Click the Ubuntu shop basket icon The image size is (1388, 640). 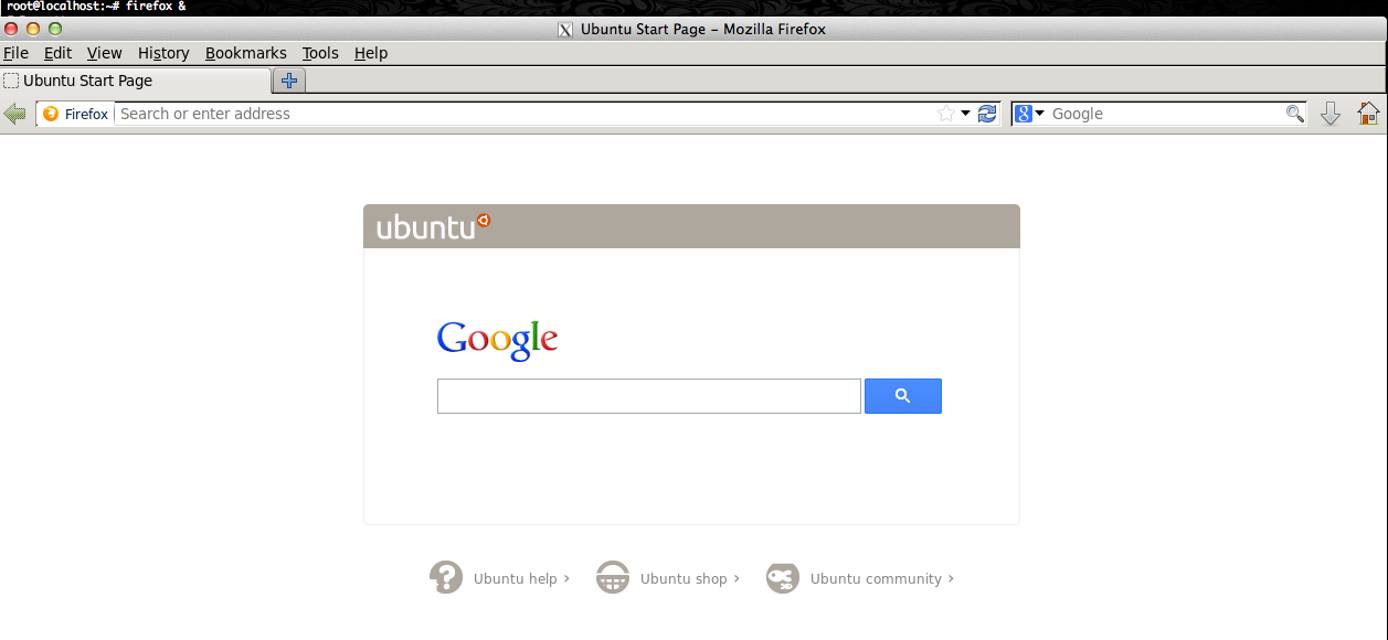(x=613, y=578)
